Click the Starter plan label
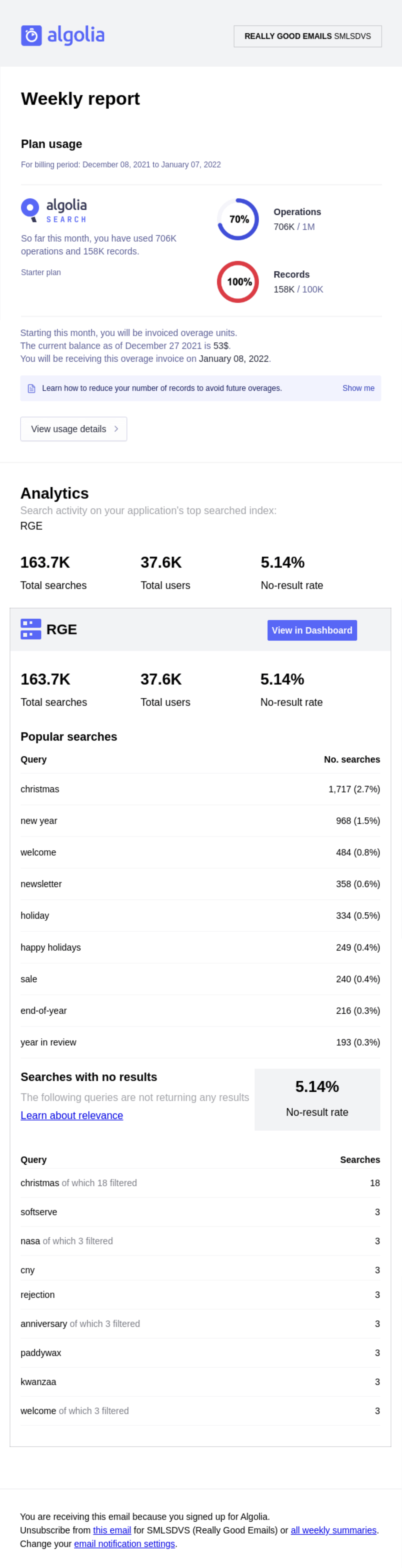 (x=41, y=273)
